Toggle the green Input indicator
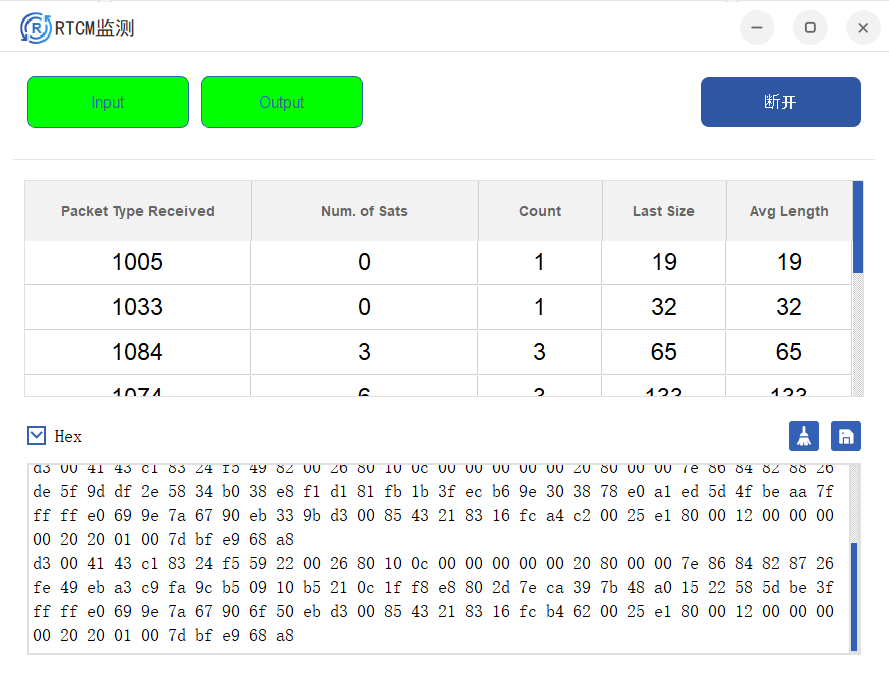Viewport: 889px width, 682px height. click(x=108, y=102)
